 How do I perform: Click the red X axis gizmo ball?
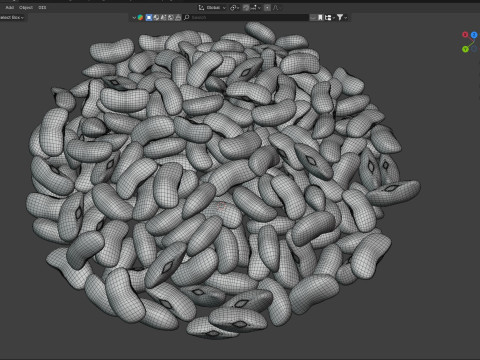tap(465, 35)
